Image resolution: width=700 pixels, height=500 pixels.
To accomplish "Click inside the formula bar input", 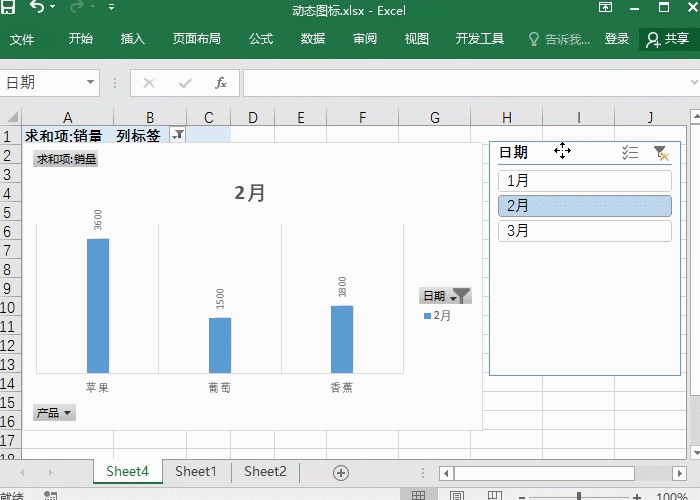I will tap(464, 83).
